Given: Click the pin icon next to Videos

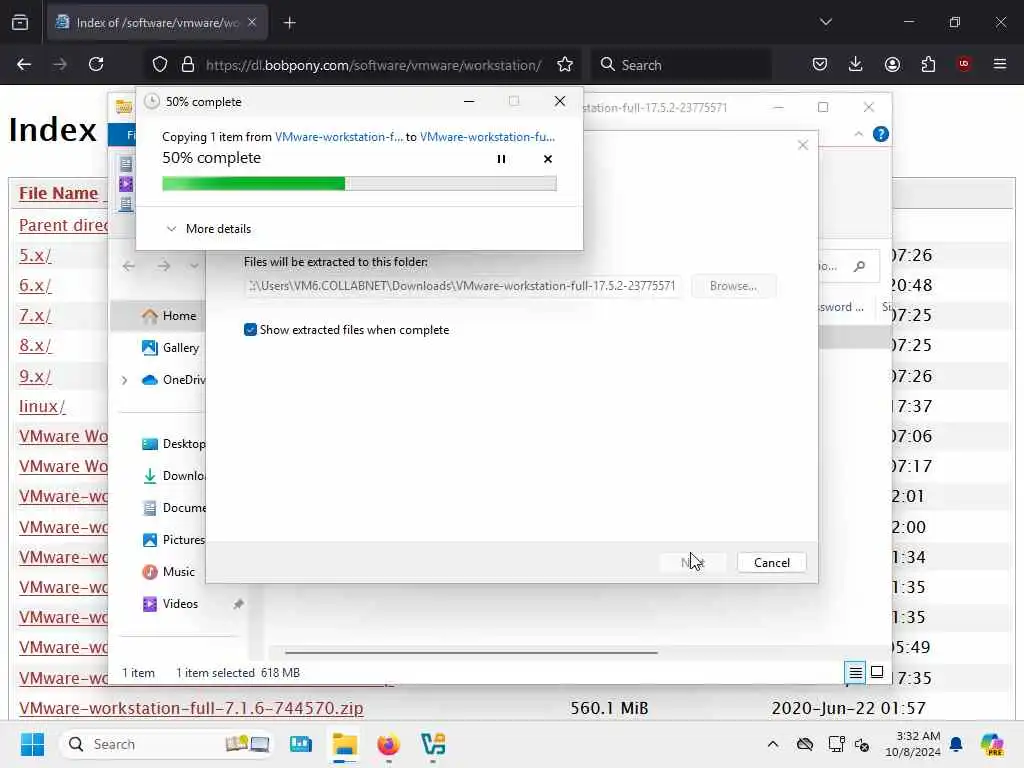Looking at the screenshot, I should [x=238, y=604].
